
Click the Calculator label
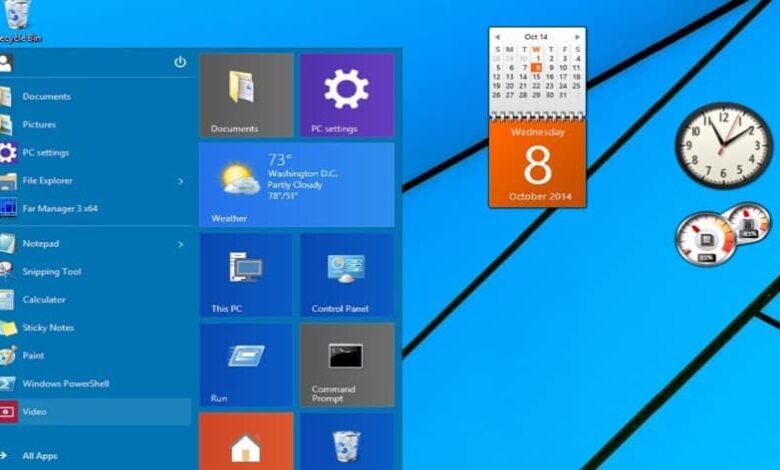[44, 299]
